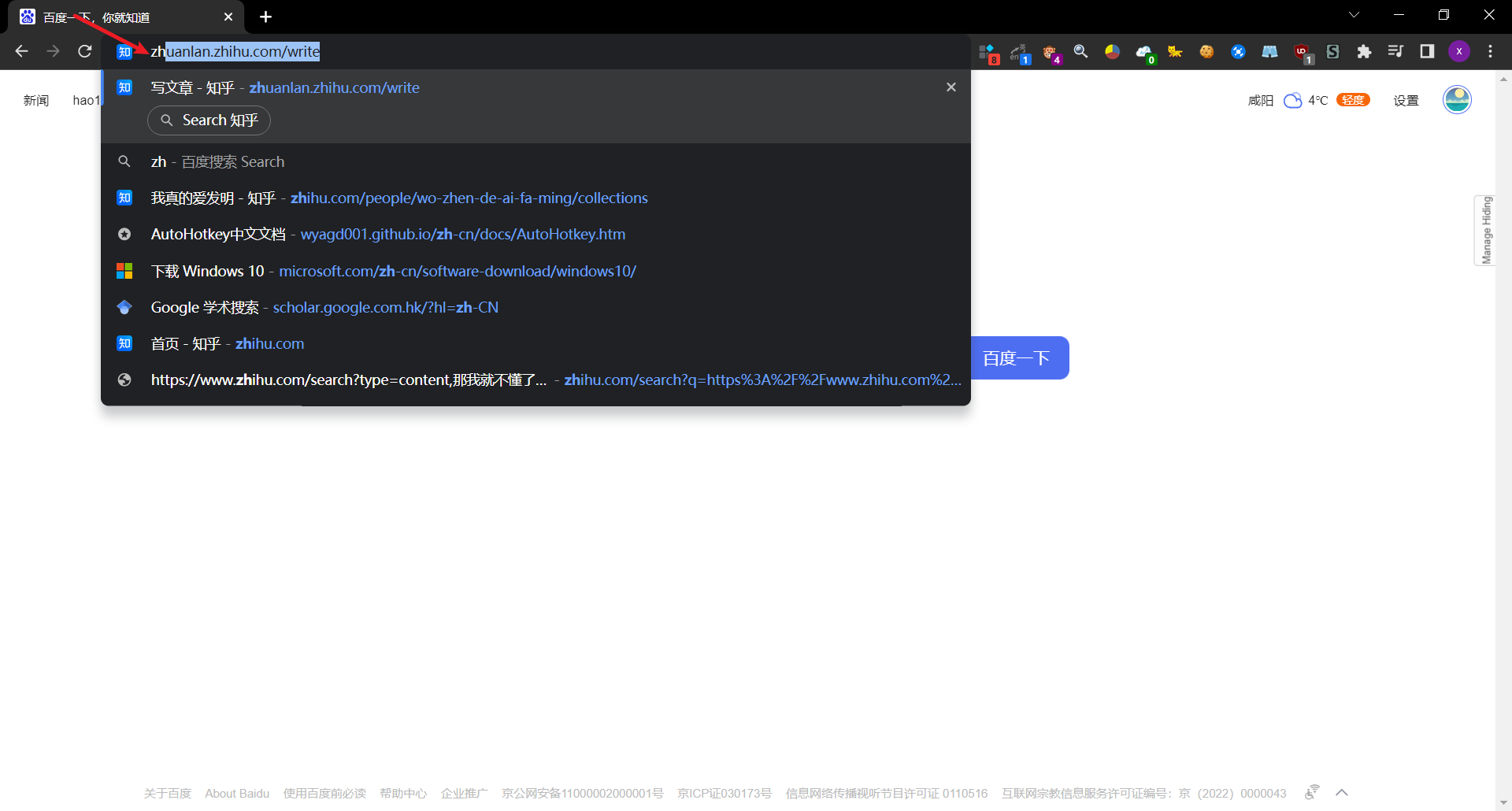
Task: Select the 写文章 - 知乎 suggestion
Action: tap(535, 88)
